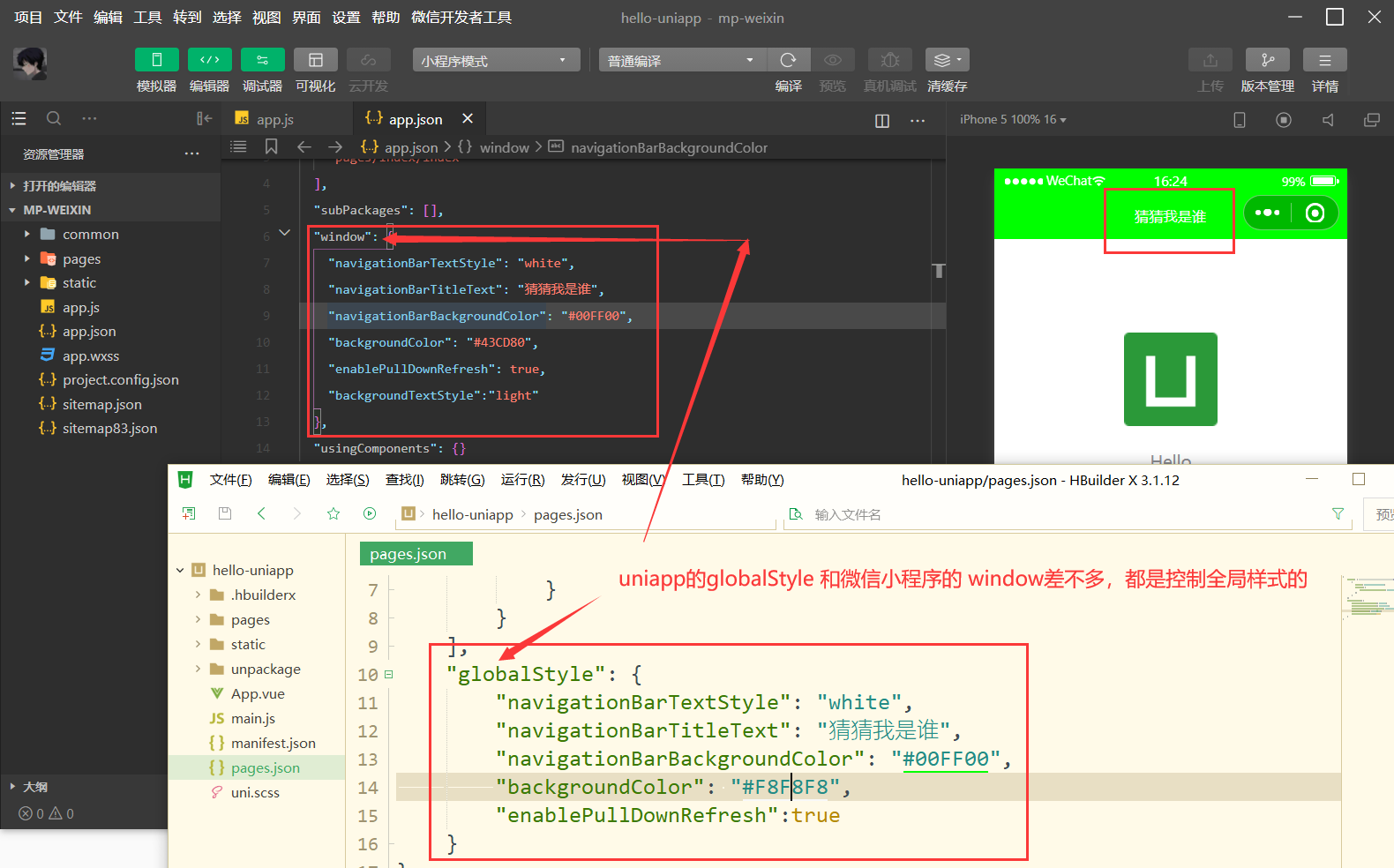
Task: Click the split editor icon
Action: pos(882,121)
